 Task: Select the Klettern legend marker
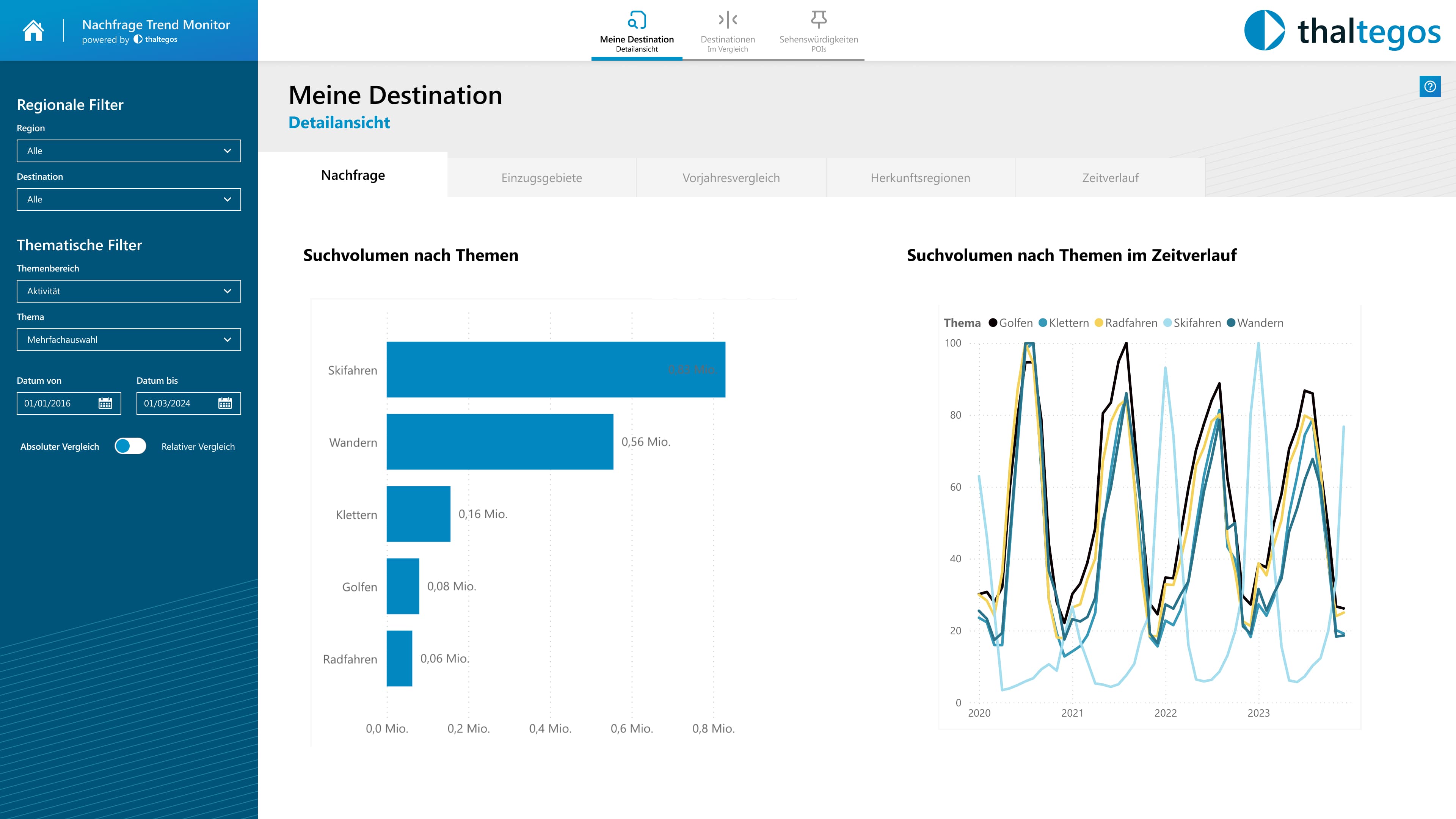(x=1043, y=323)
